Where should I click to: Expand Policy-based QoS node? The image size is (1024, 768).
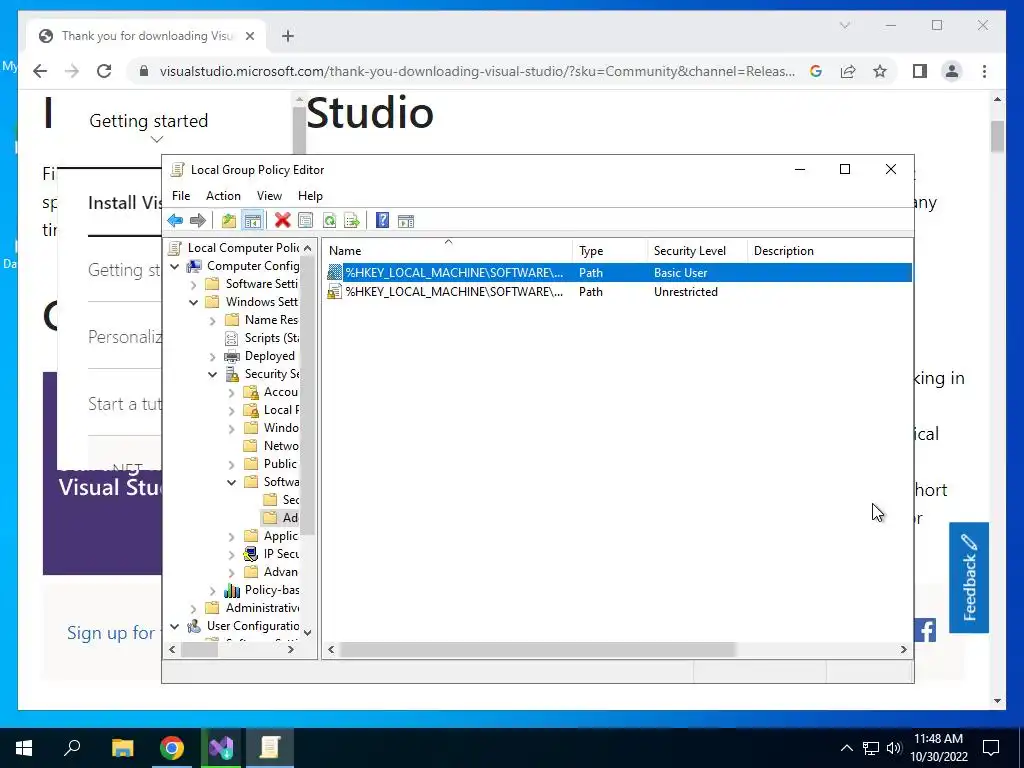point(213,591)
